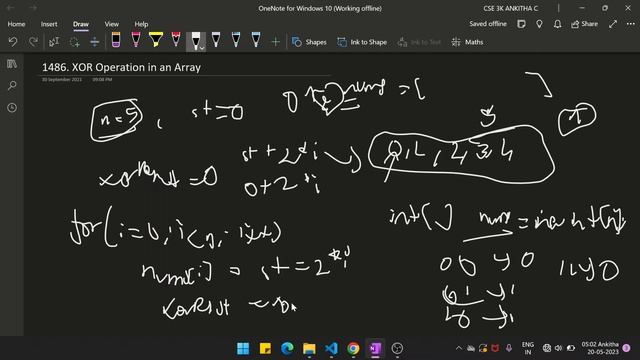Click the Saved offline status
The height and width of the screenshot is (360, 640).
[488, 24]
